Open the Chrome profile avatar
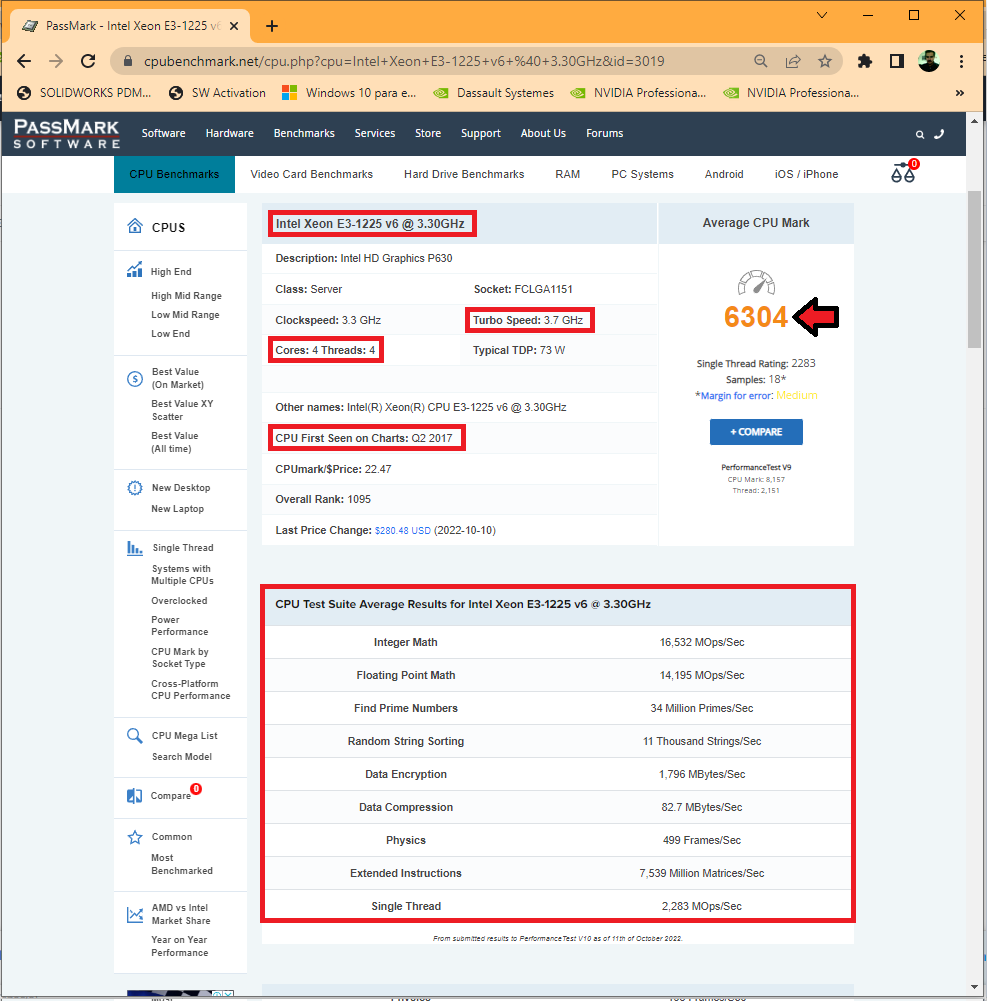The image size is (987, 1001). (x=928, y=61)
